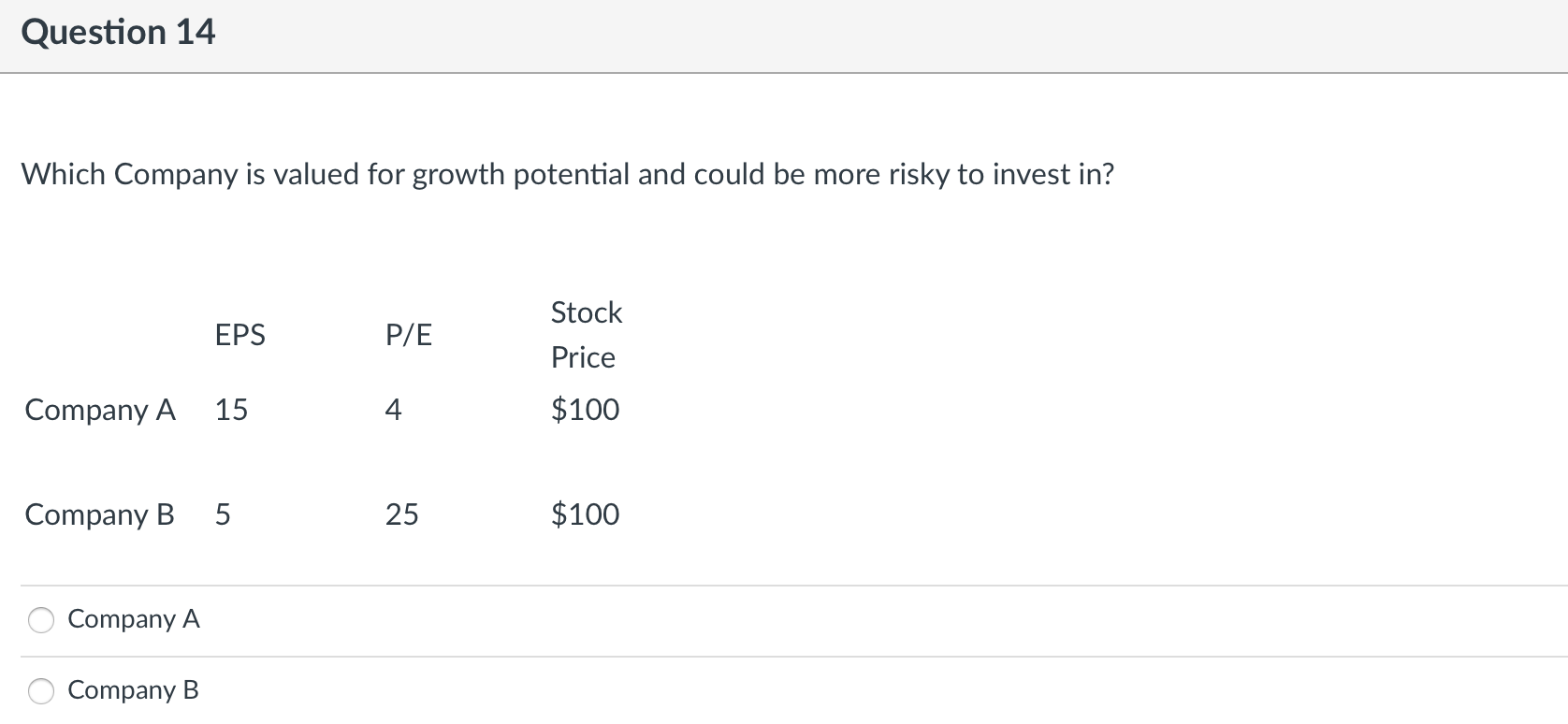Click the Question 14 header
1568x724 pixels.
pyautogui.click(x=120, y=31)
